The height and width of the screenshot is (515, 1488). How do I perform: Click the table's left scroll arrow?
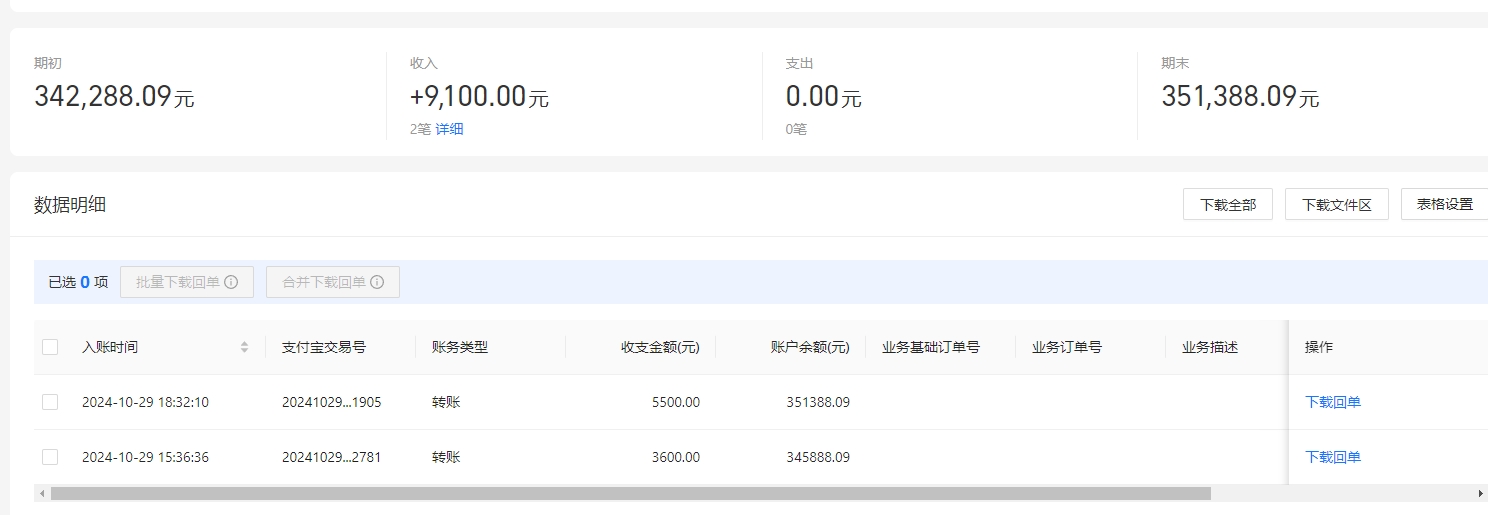tap(41, 493)
